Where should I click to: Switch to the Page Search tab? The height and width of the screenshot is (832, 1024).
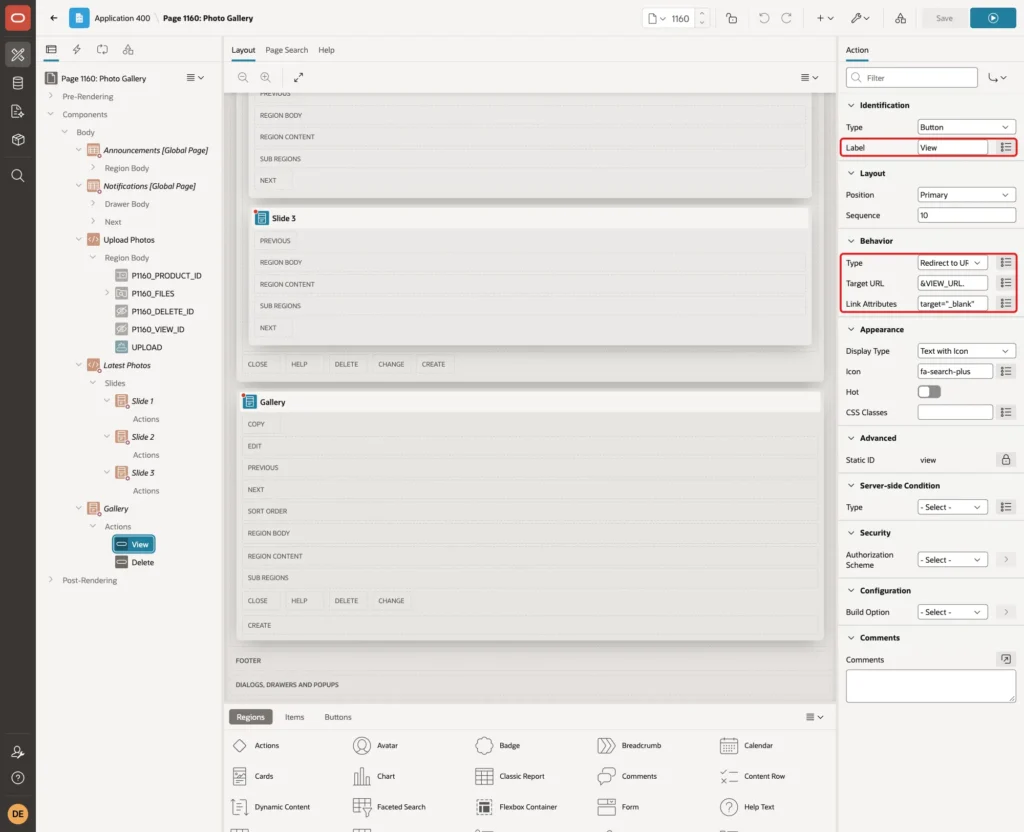click(x=286, y=50)
